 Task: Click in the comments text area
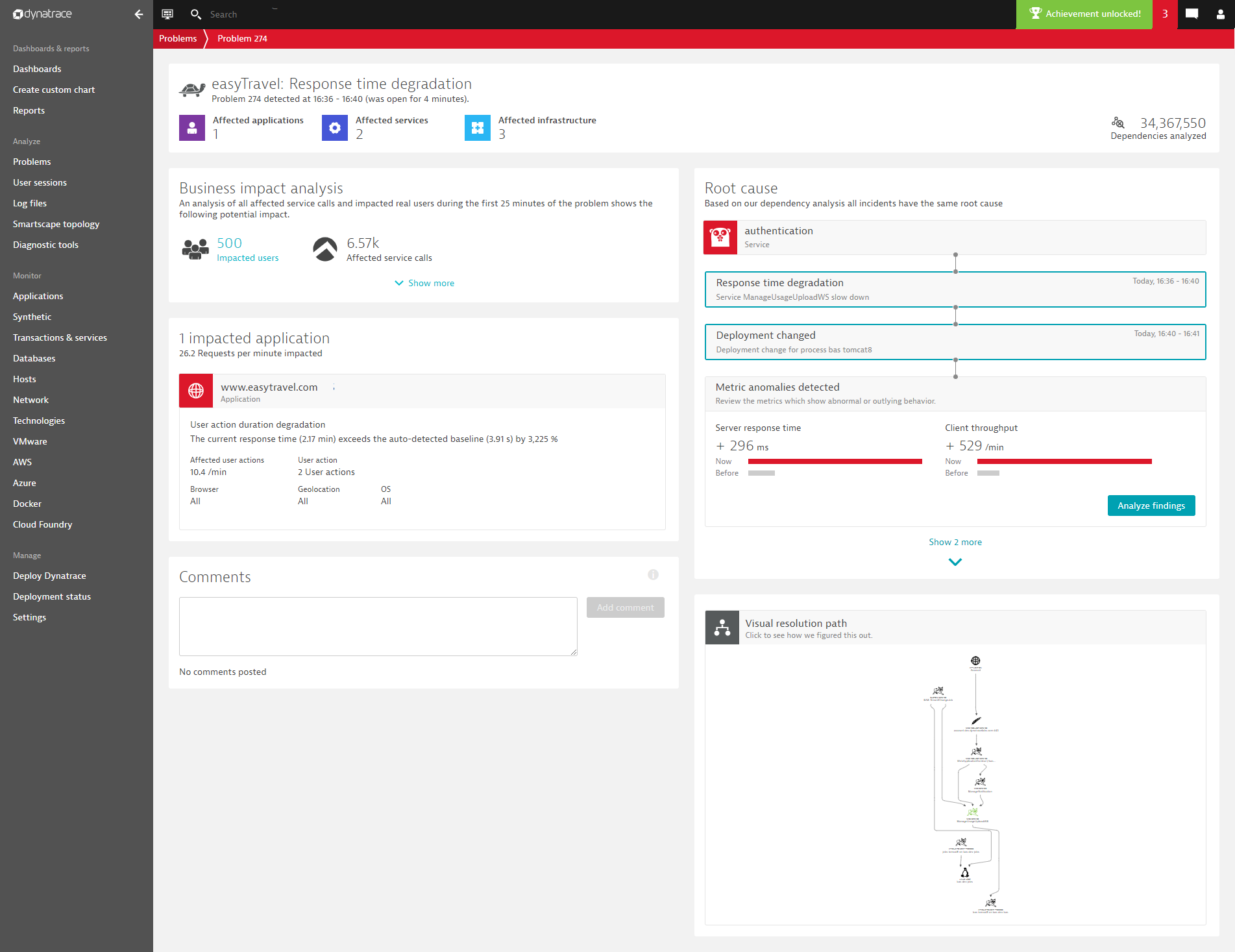pyautogui.click(x=378, y=626)
